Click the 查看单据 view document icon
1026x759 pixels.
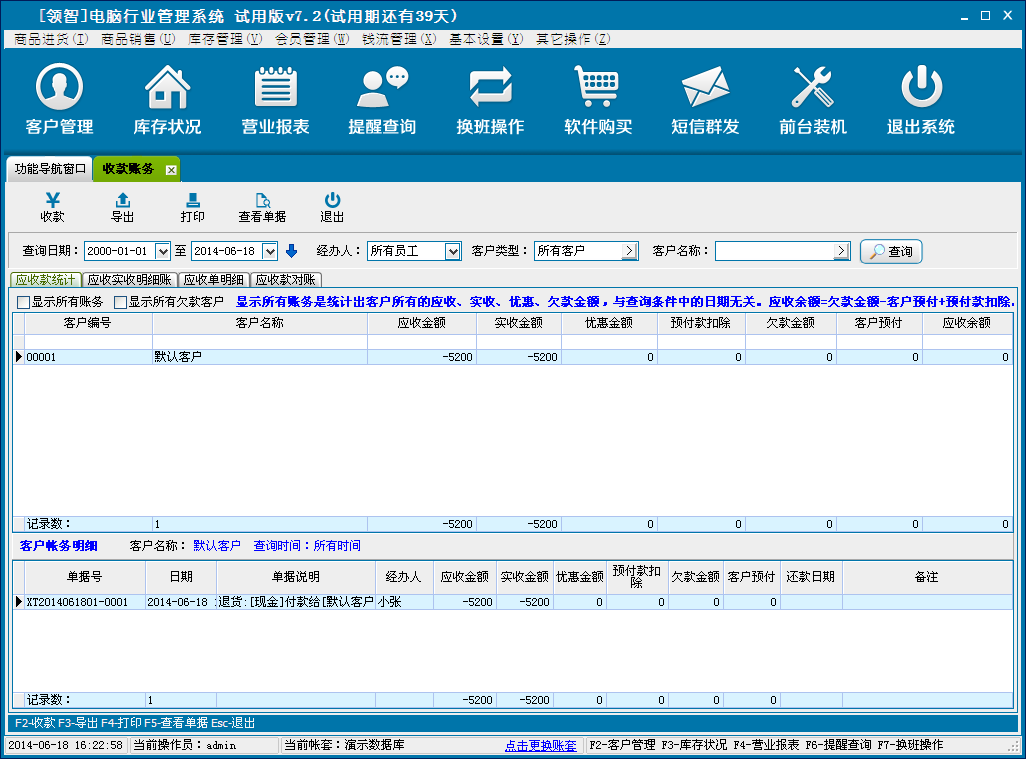(262, 207)
